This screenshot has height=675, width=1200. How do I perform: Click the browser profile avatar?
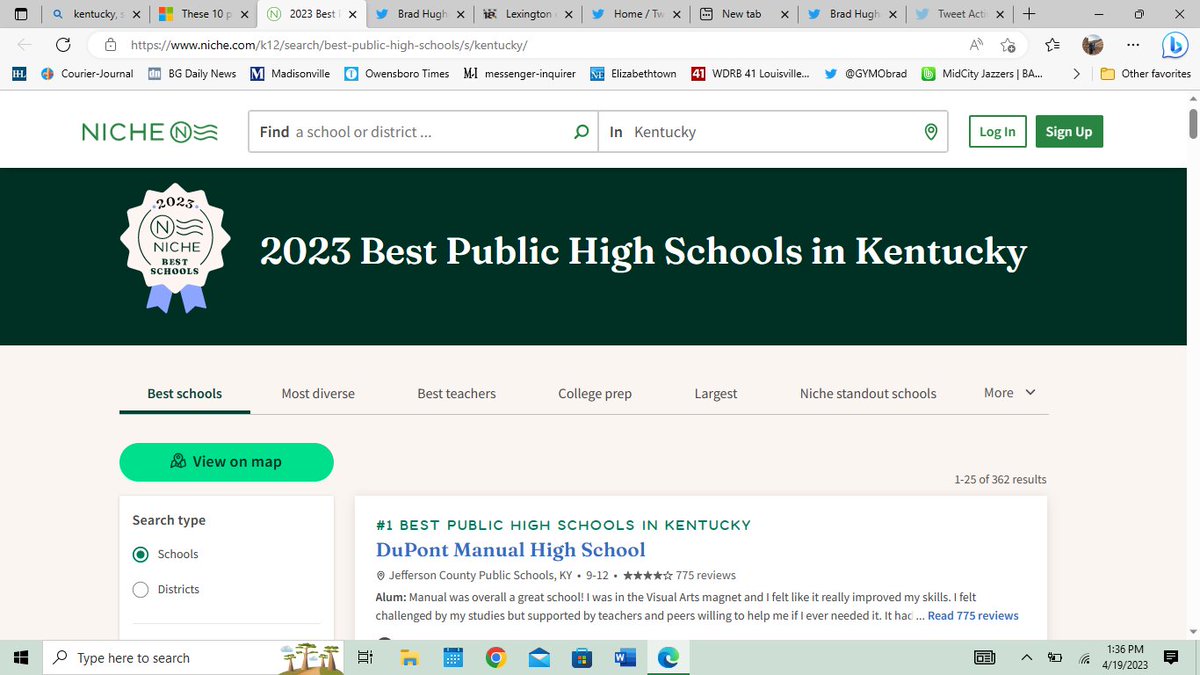tap(1093, 45)
